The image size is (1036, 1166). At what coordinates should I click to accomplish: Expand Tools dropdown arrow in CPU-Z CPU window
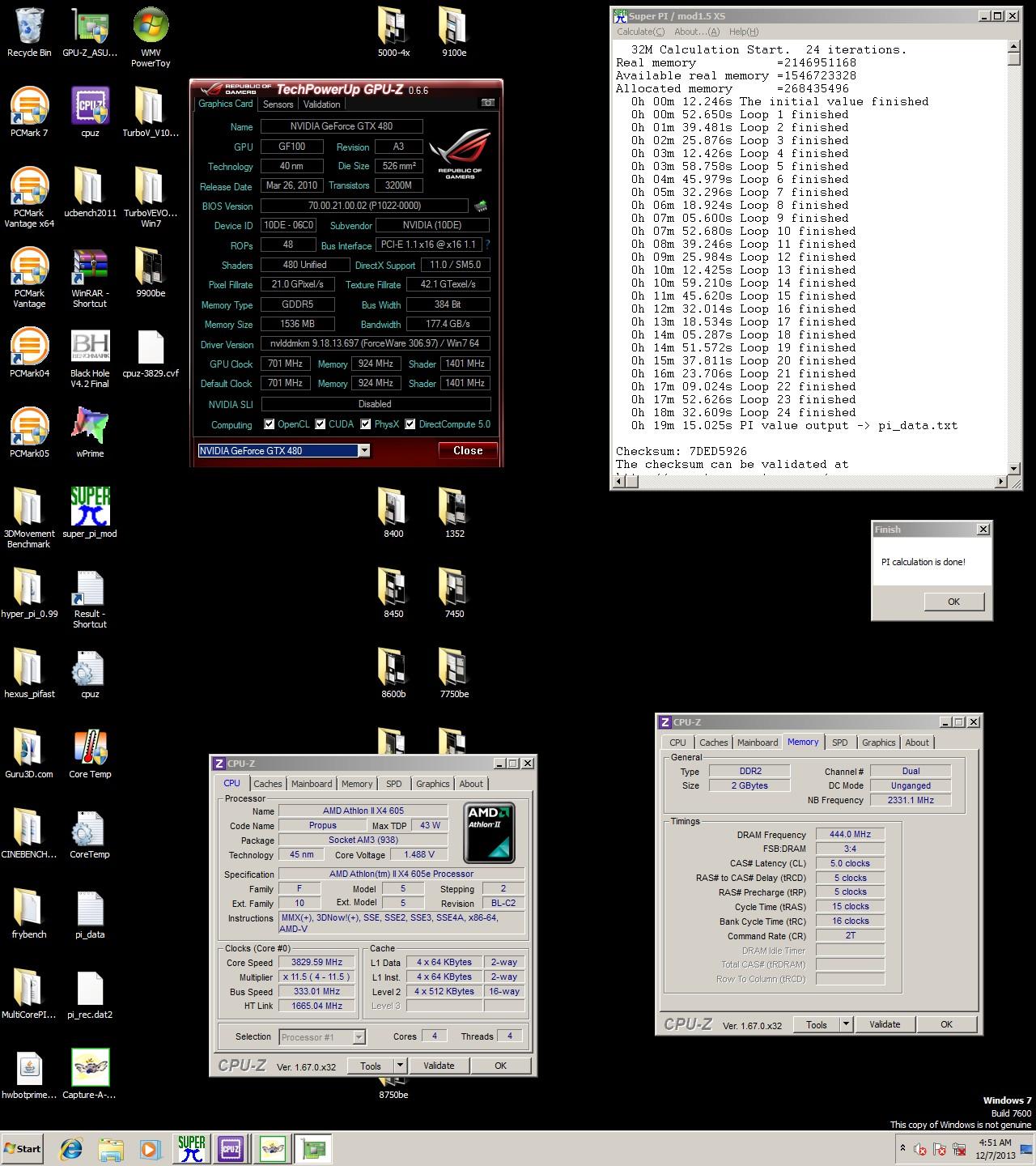coord(400,1066)
